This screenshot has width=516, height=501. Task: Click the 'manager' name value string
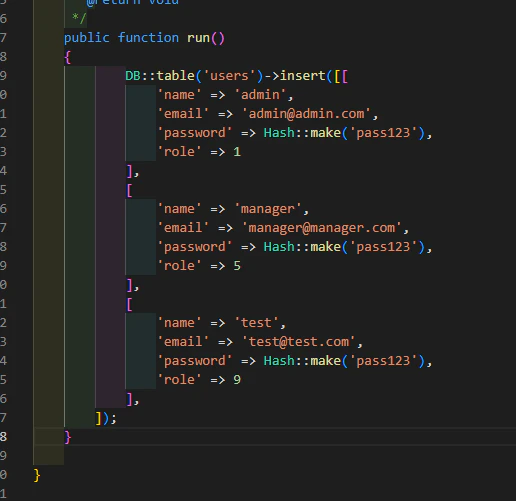(268, 209)
